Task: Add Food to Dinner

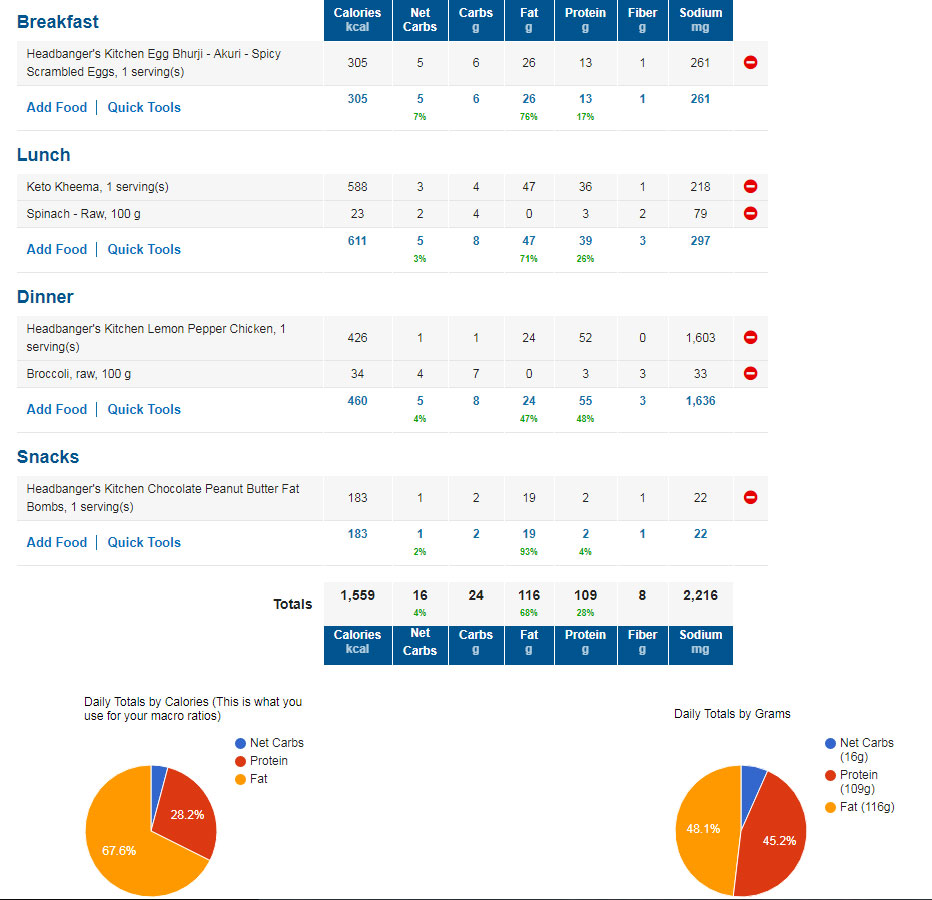Action: click(x=56, y=410)
